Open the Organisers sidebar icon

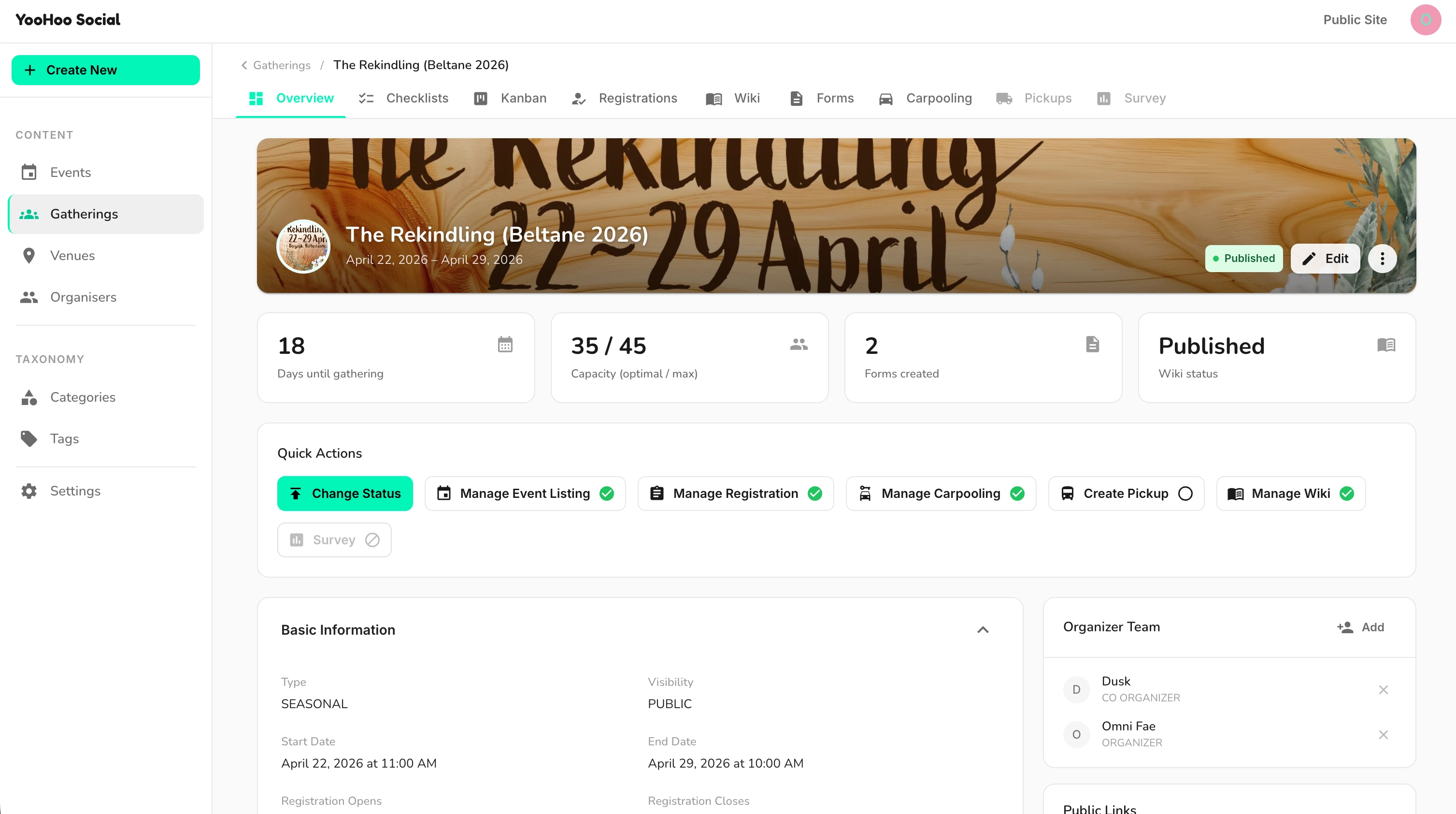click(29, 297)
